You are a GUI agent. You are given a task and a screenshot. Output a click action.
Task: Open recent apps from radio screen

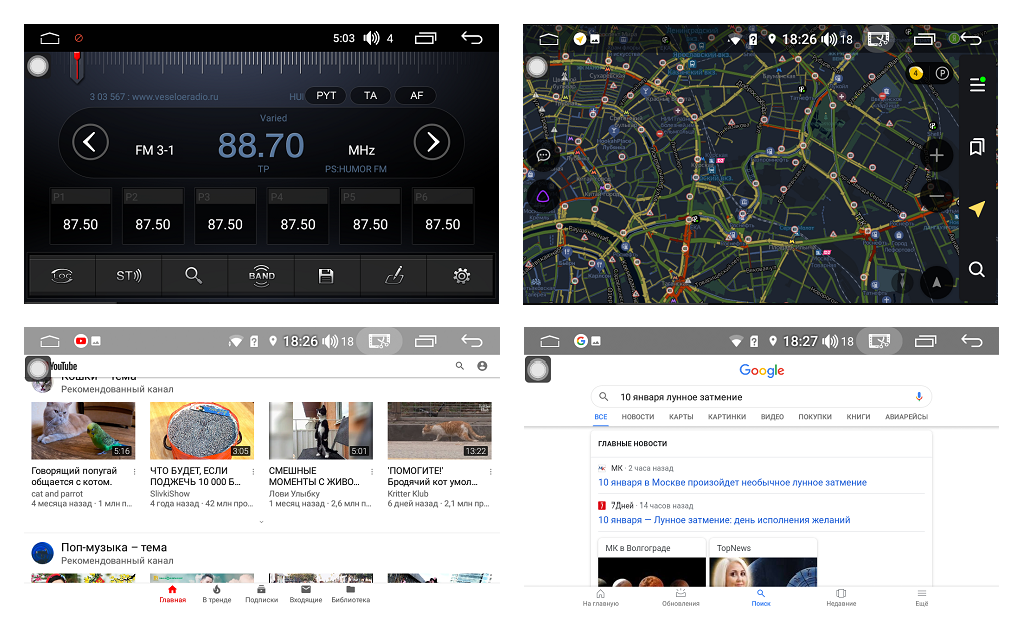(425, 38)
